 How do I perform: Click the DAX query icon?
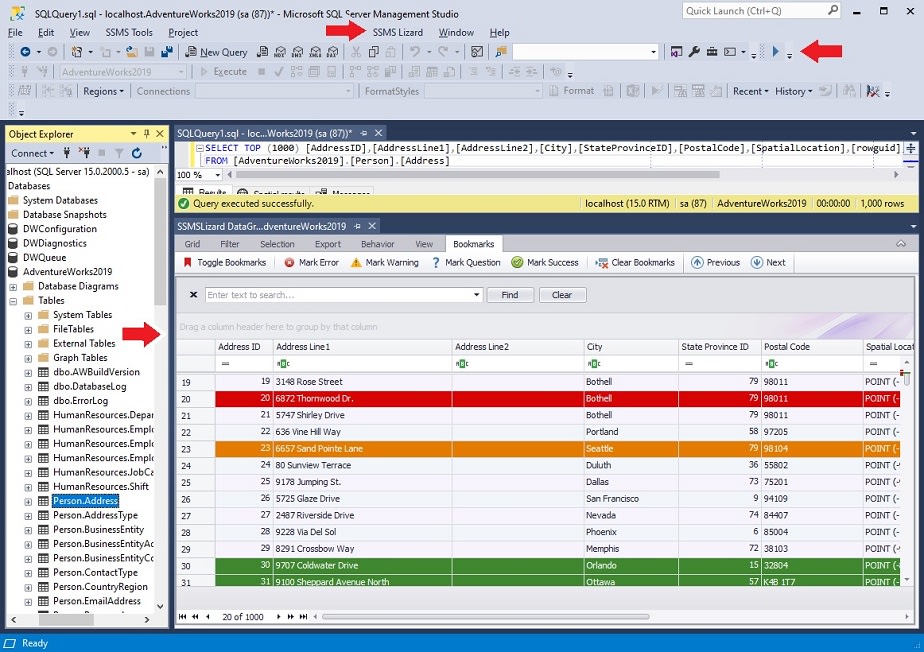(333, 52)
